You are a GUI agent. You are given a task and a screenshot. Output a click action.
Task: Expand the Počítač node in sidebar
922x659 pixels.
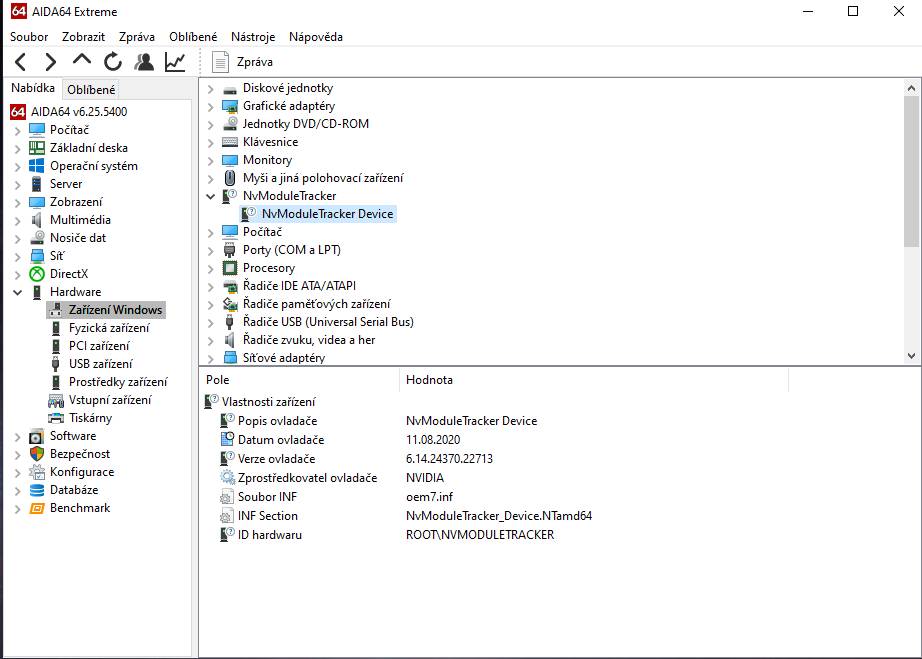point(17,130)
